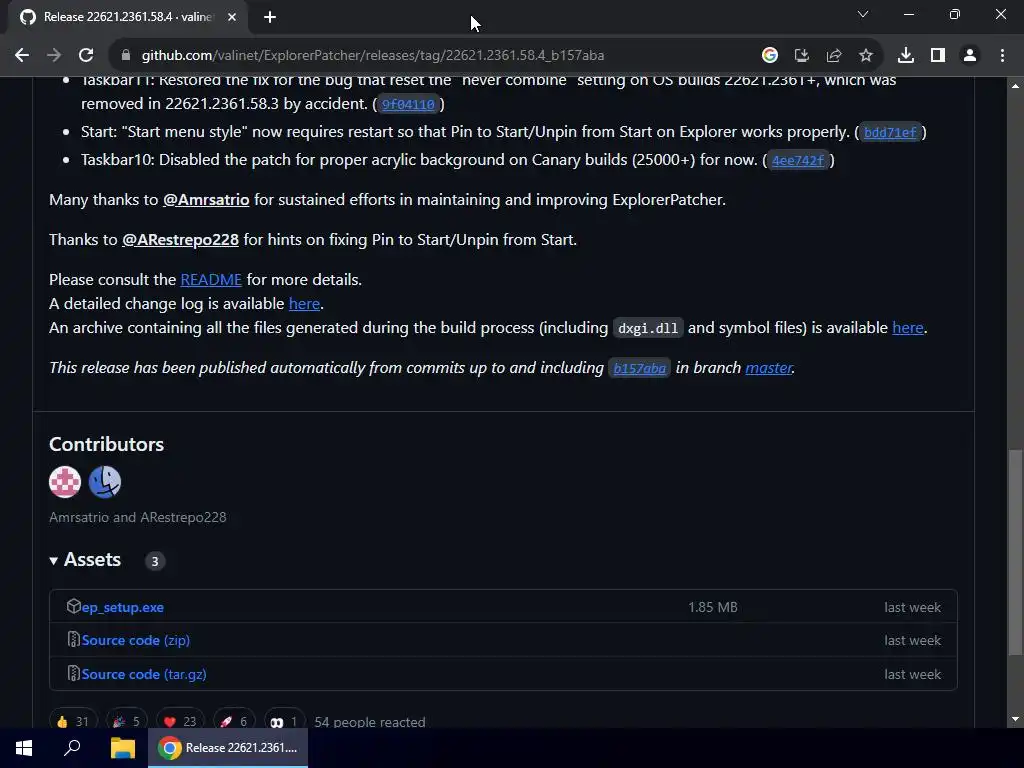This screenshot has height=768, width=1024.
Task: Click the zip file icon for Source code (zip)
Action: [x=73, y=639]
